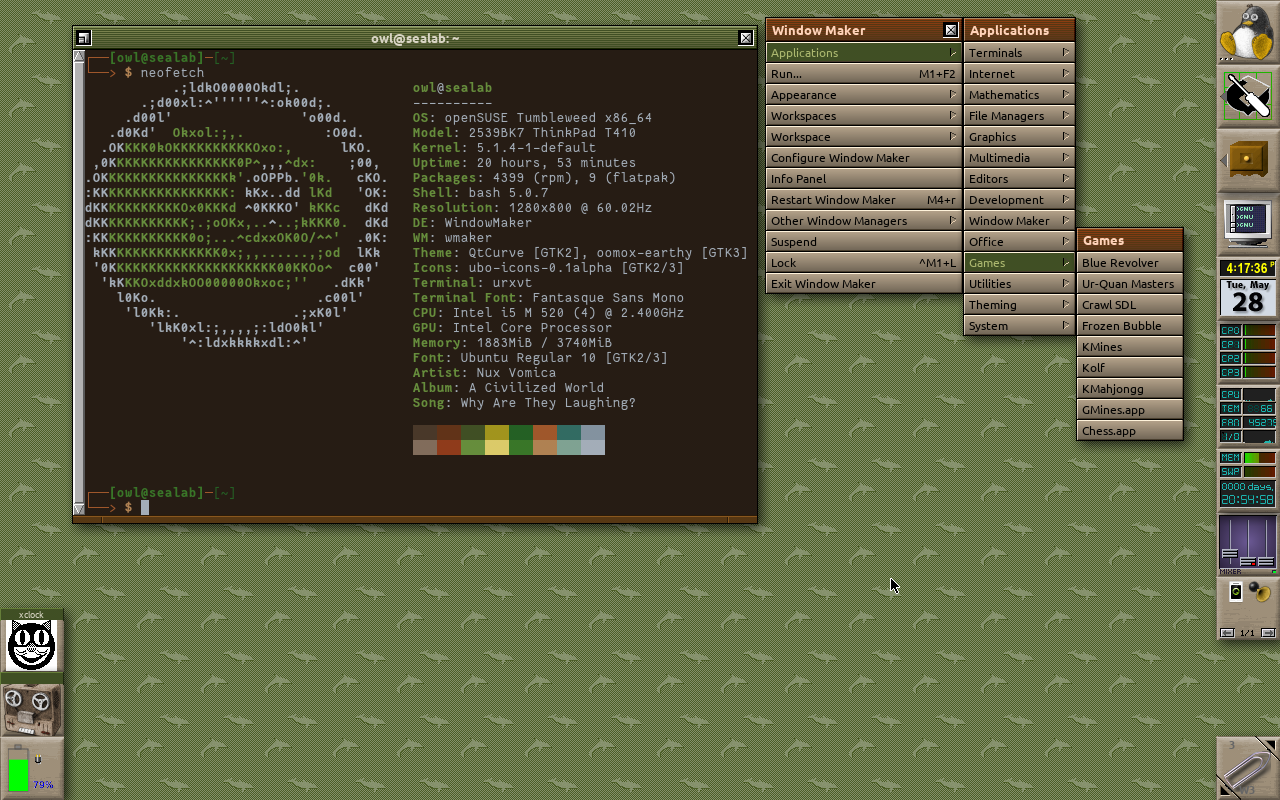Expand the Applications submenu in Window Maker menu
1280x800 pixels.
[x=864, y=52]
